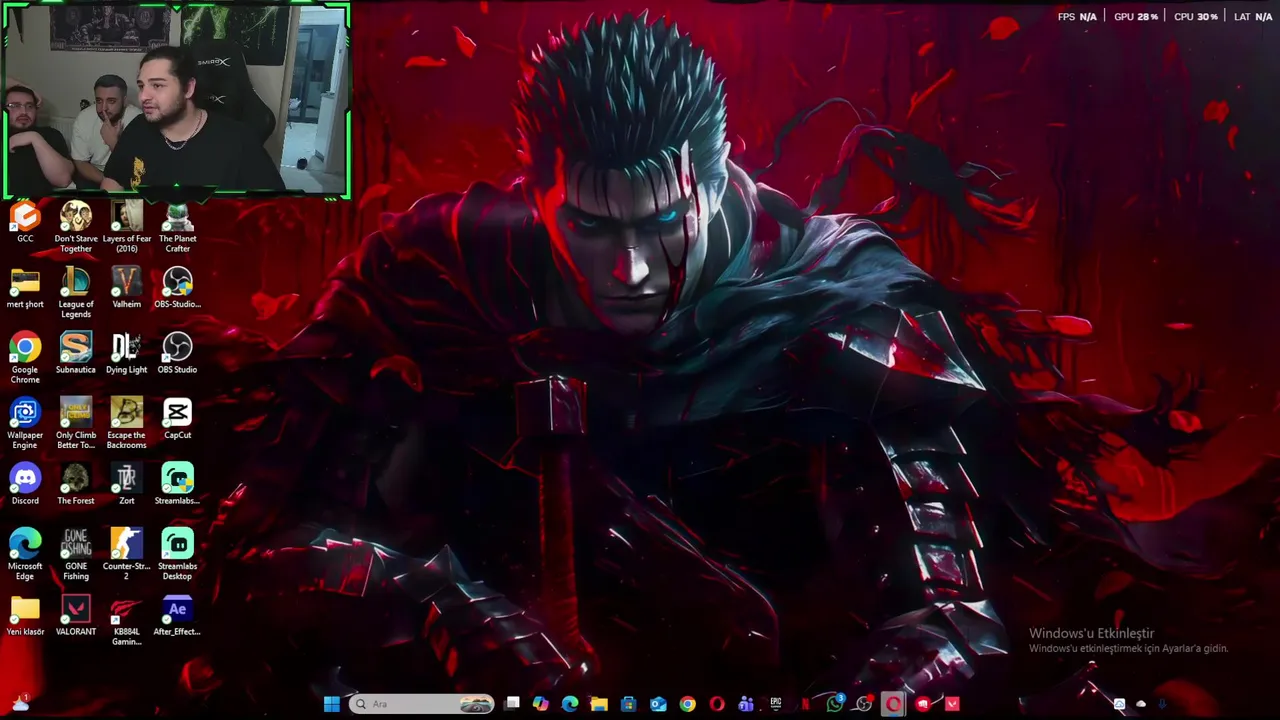Open WhatsApp from the taskbar
This screenshot has width=1280, height=720.
click(x=835, y=704)
